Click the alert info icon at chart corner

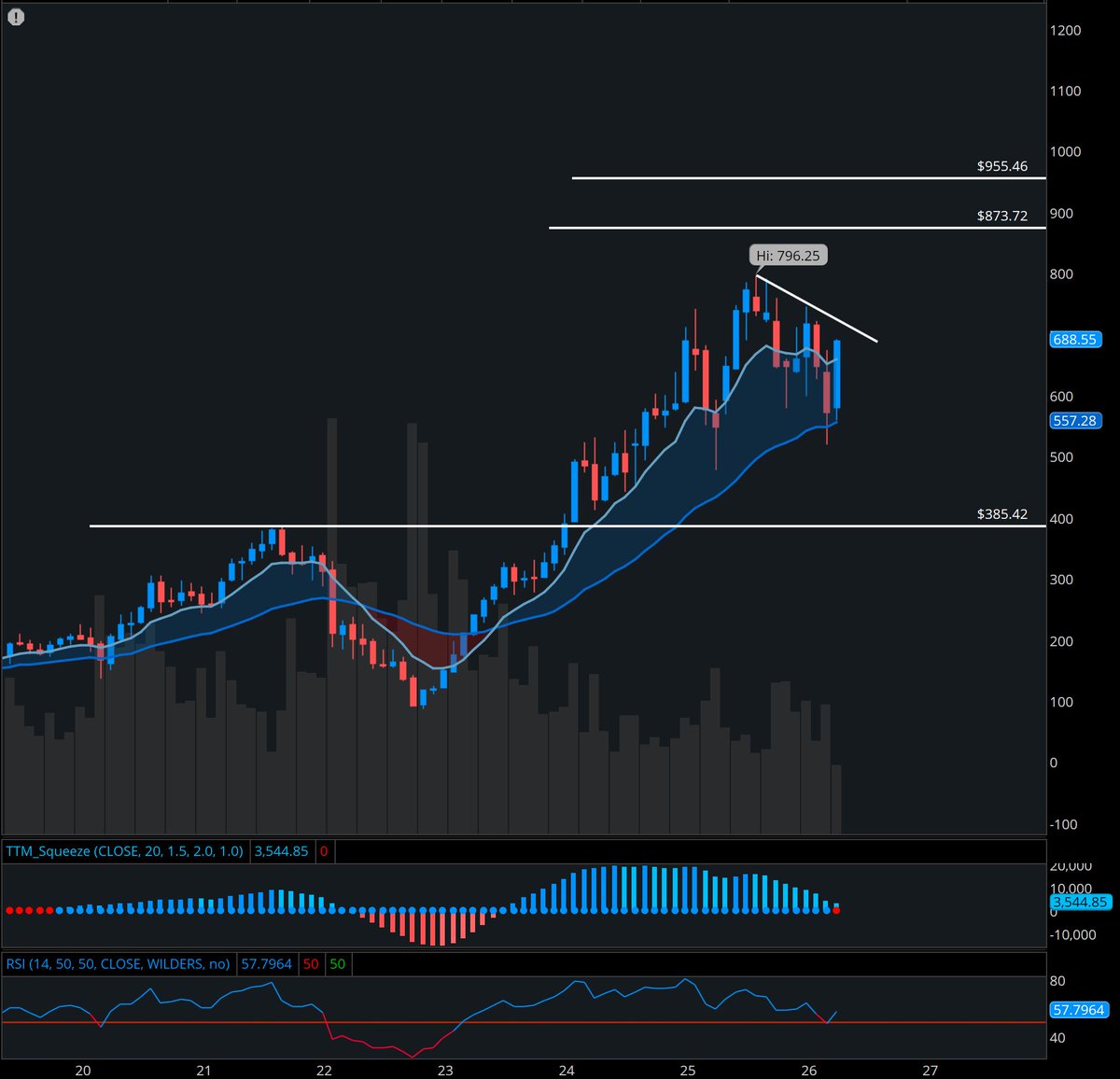point(15,17)
